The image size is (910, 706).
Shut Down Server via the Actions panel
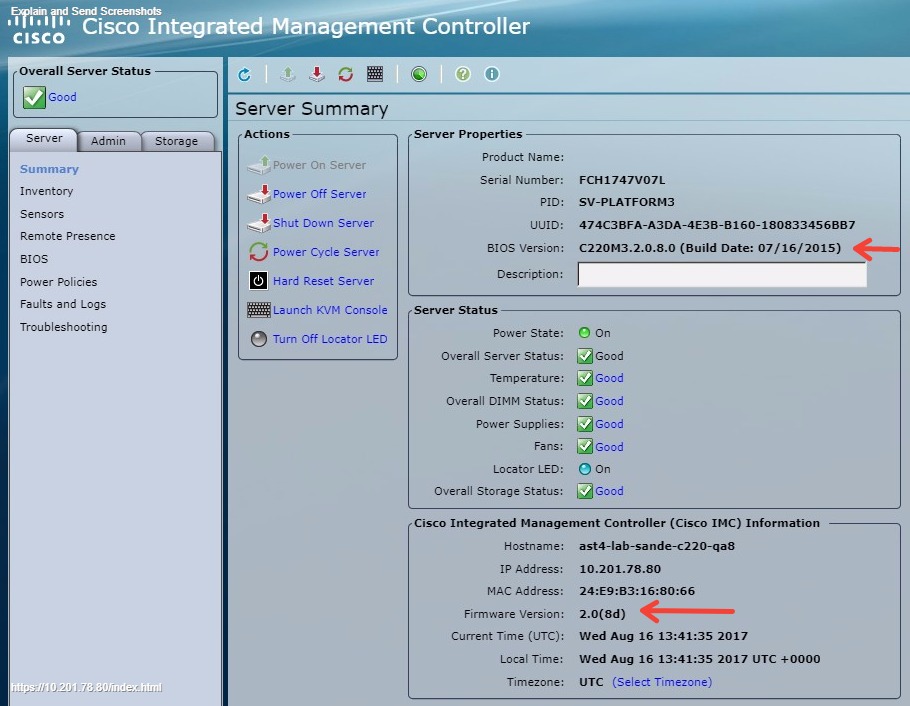tap(324, 223)
